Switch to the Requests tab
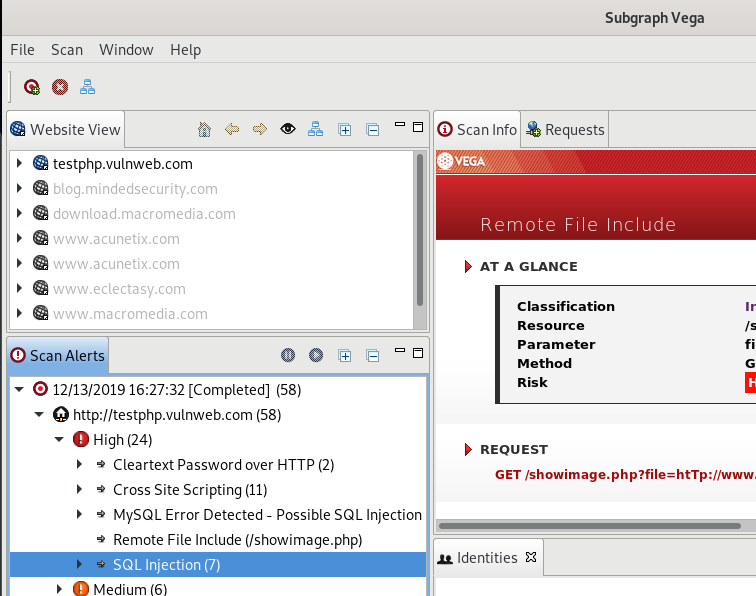Image resolution: width=756 pixels, height=596 pixels. point(565,129)
